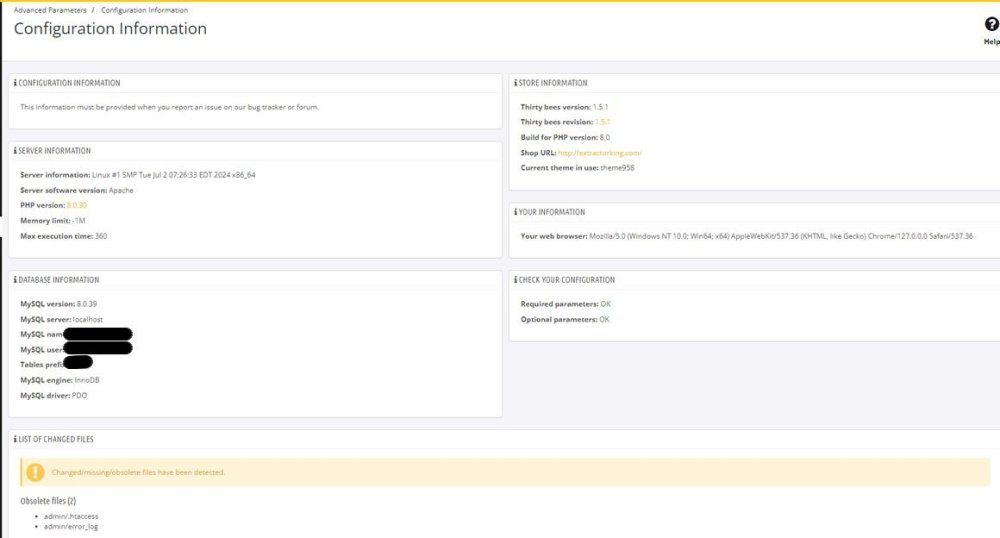1000x538 pixels.
Task: Click the info icon beside Your Information header
Action: tap(516, 212)
